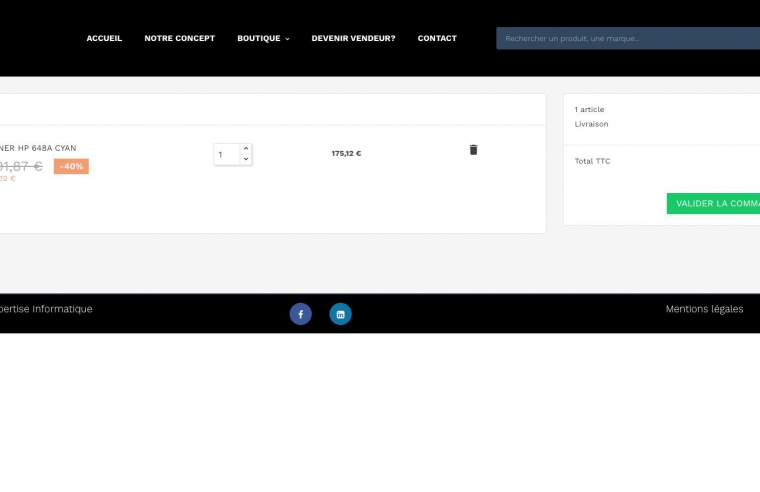760x492 pixels.
Task: Expand the Boutique dropdown menu
Action: click(x=263, y=38)
